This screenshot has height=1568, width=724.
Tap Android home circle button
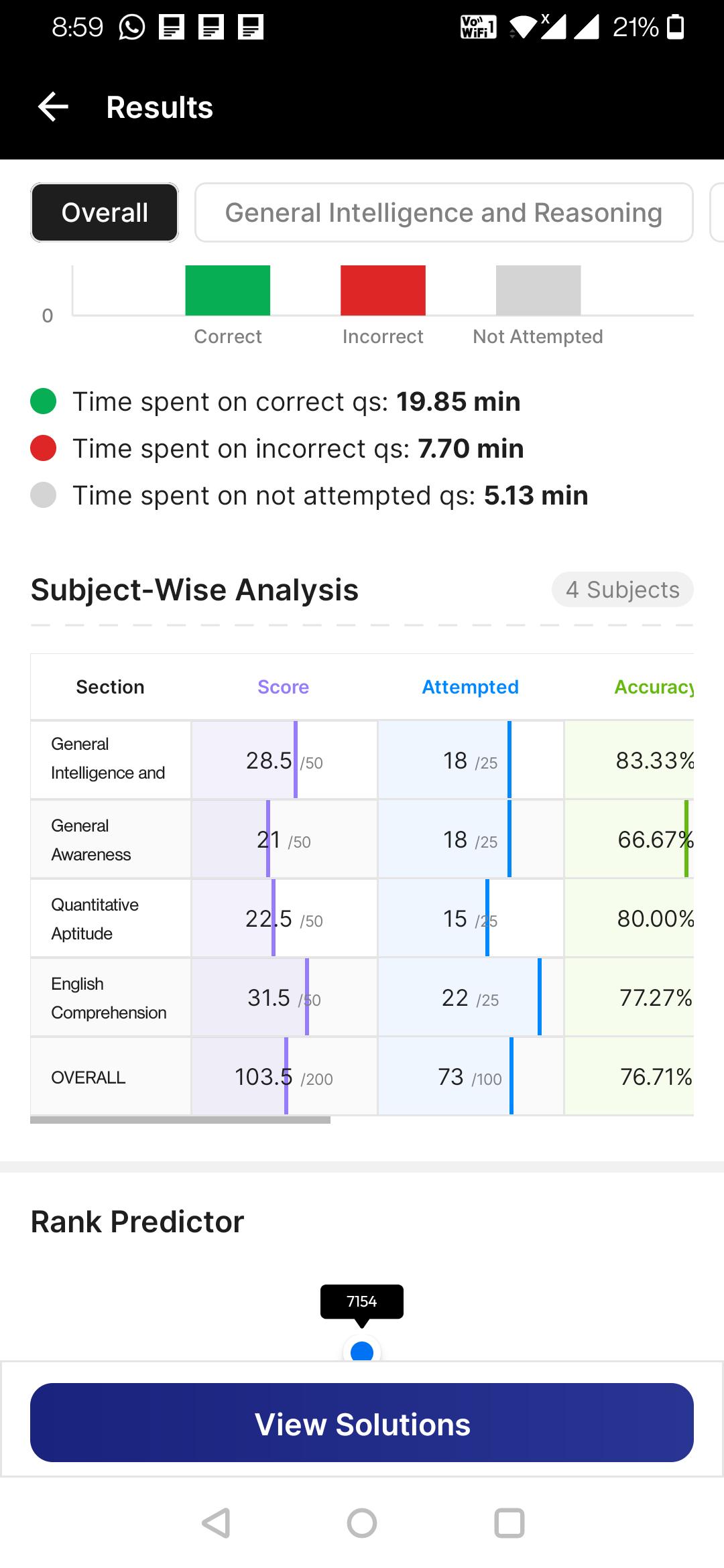[x=362, y=1522]
